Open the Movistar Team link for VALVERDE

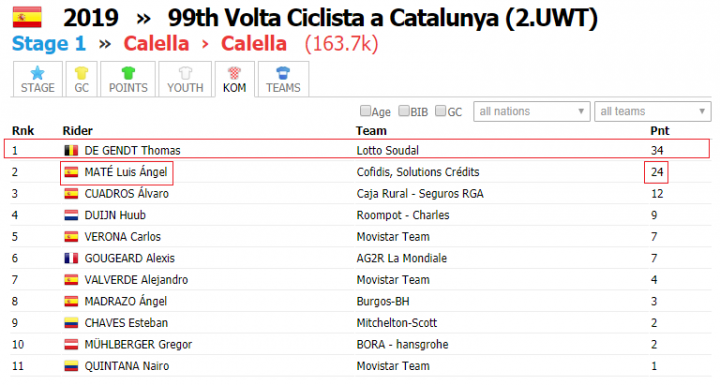[x=393, y=280]
